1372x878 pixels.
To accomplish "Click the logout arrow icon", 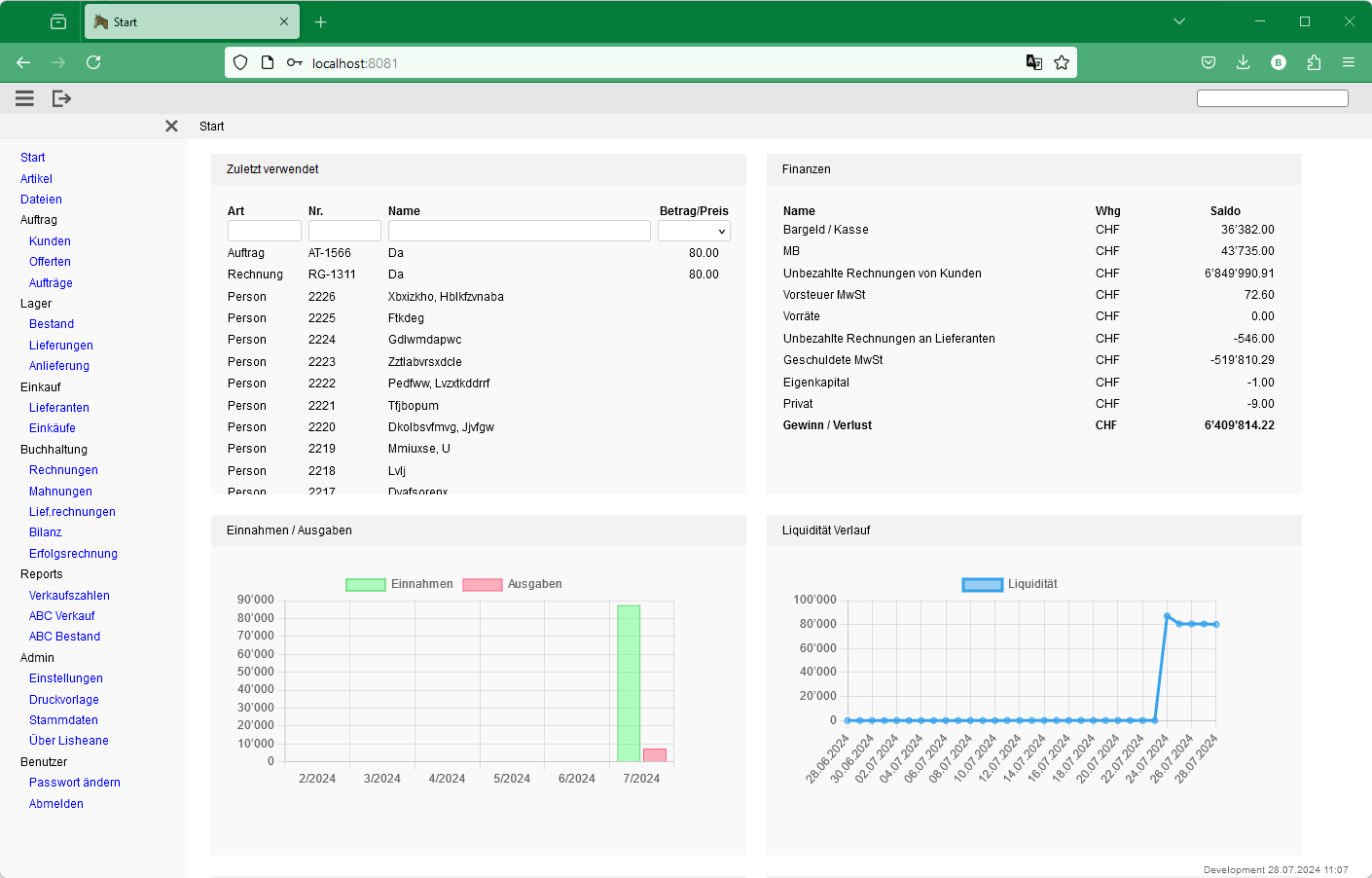I will click(61, 98).
